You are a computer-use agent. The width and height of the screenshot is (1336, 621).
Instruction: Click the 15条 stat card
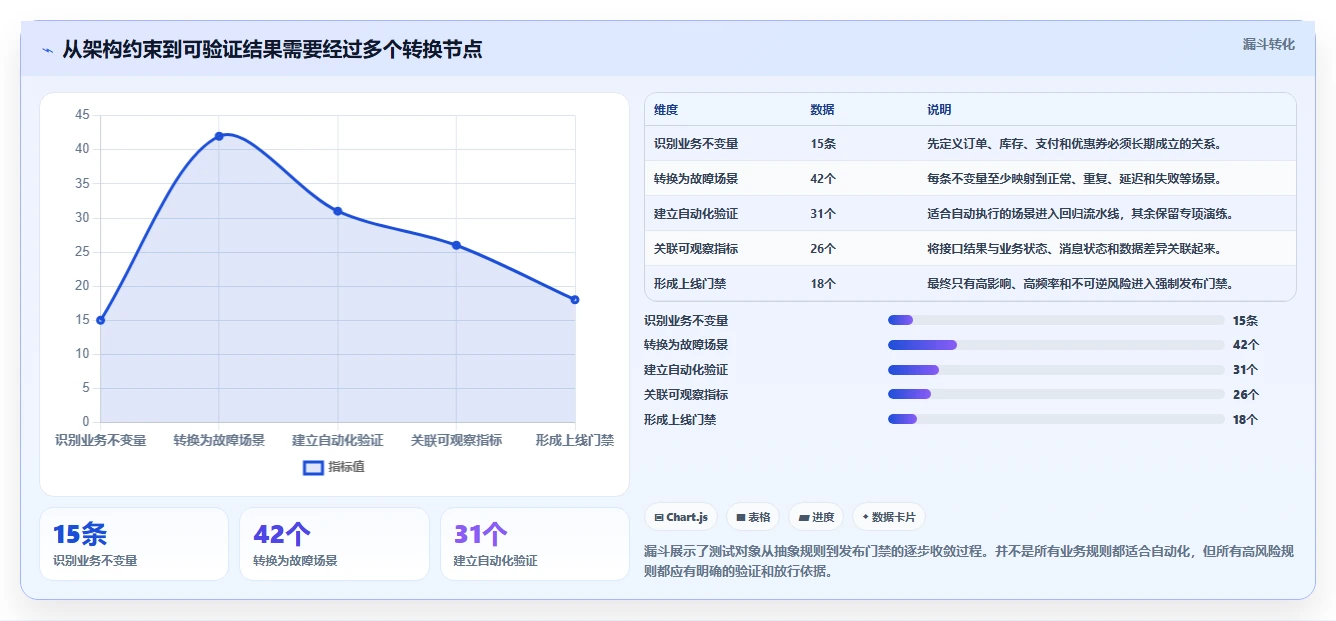[134, 544]
